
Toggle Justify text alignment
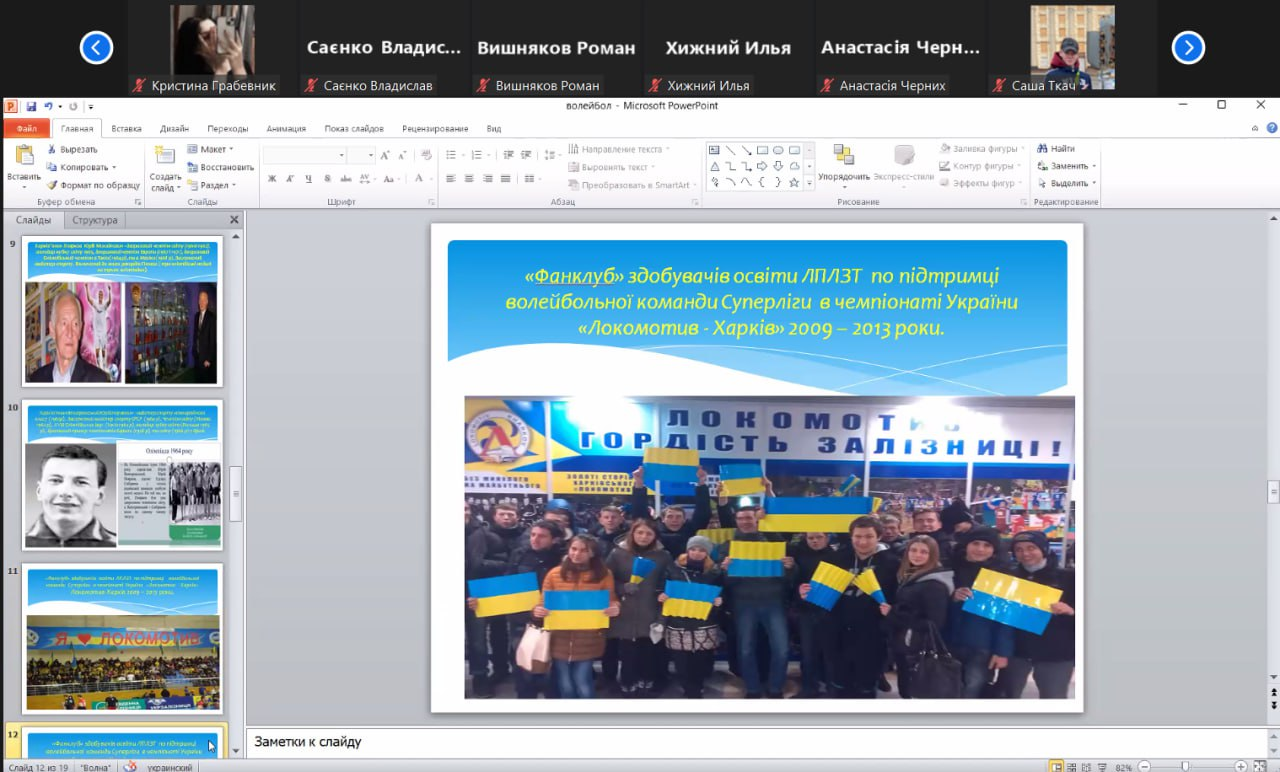(504, 179)
